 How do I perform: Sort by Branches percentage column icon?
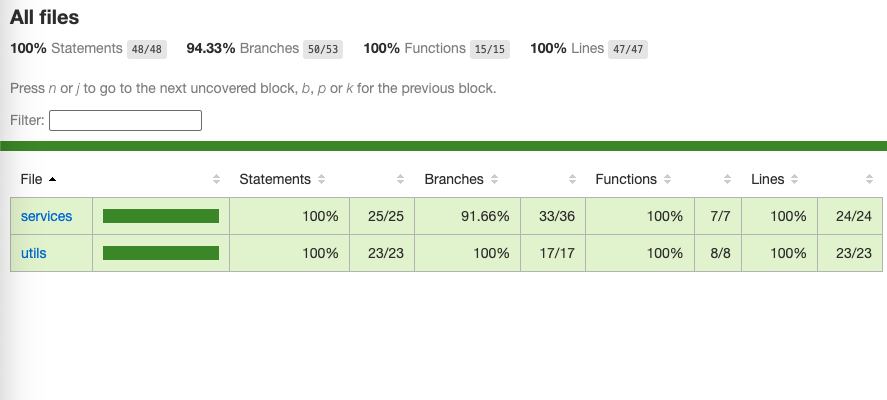coord(494,179)
